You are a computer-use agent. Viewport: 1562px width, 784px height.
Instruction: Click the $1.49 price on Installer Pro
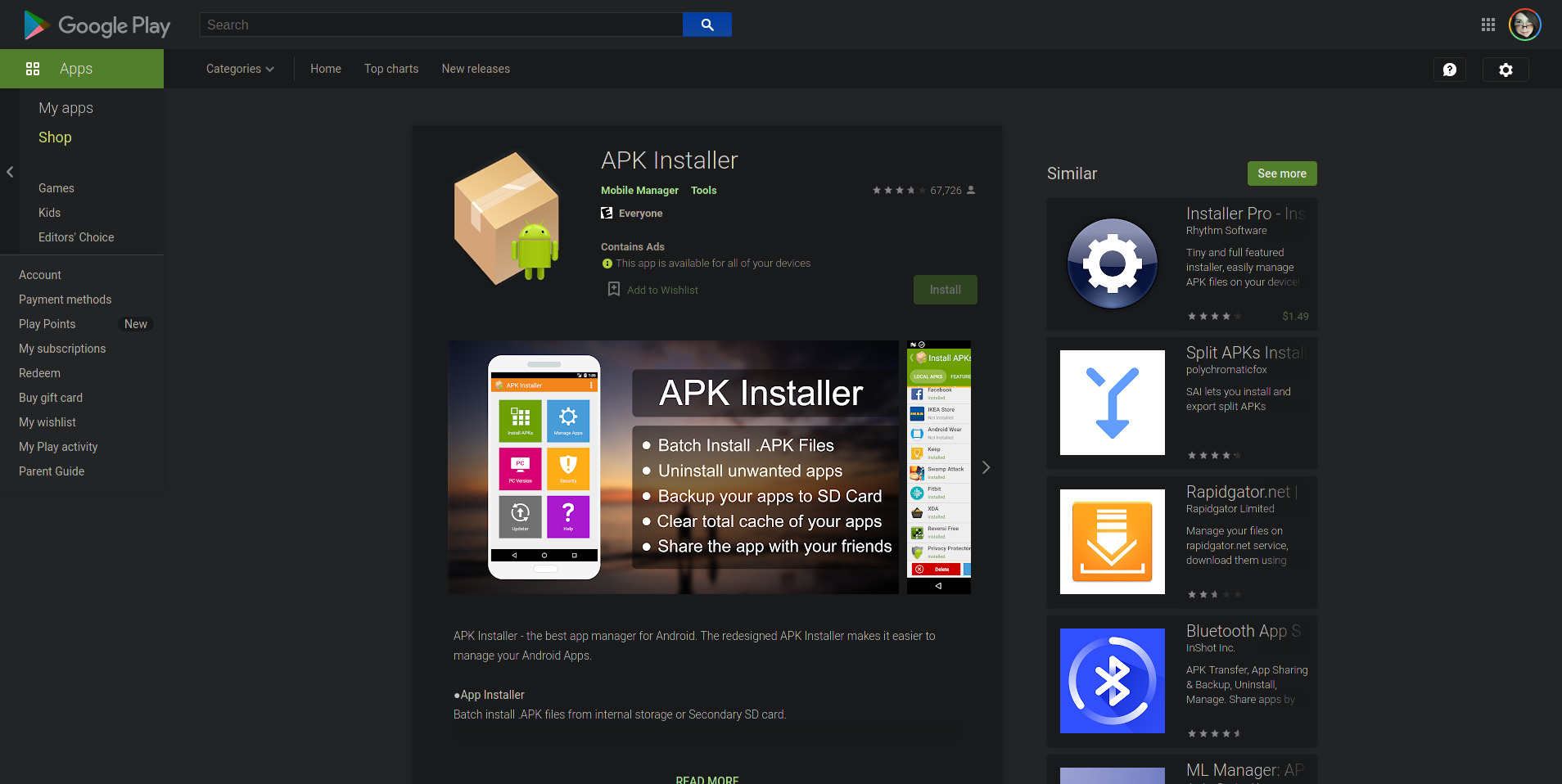[1295, 317]
